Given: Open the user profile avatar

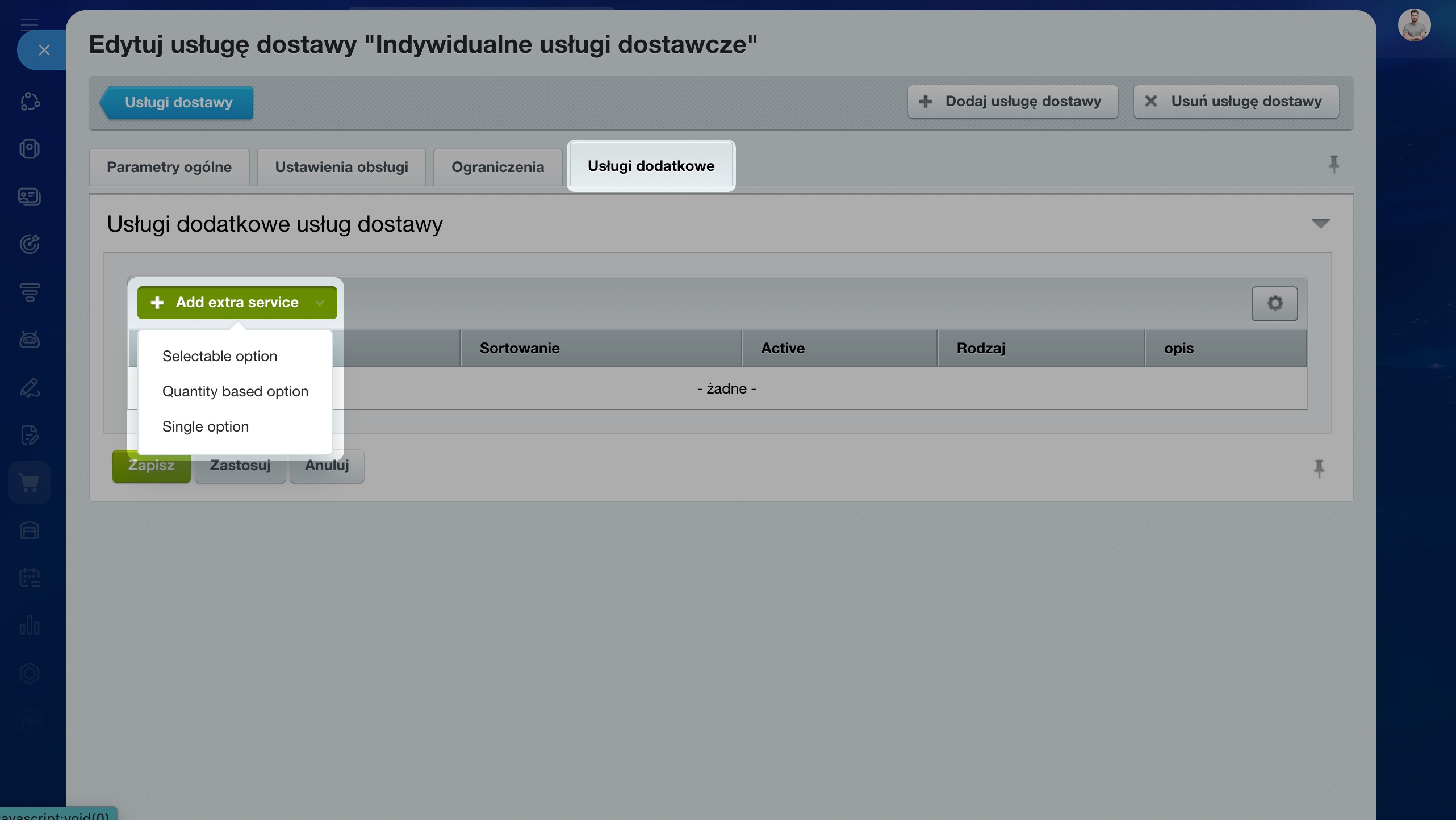Looking at the screenshot, I should click(1414, 25).
